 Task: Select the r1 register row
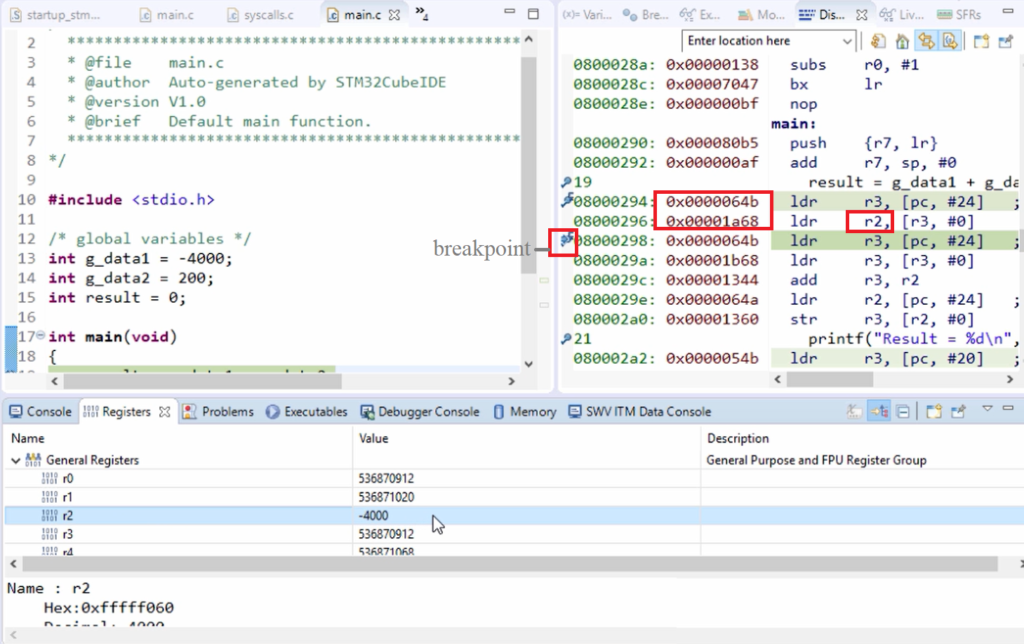tap(514, 497)
